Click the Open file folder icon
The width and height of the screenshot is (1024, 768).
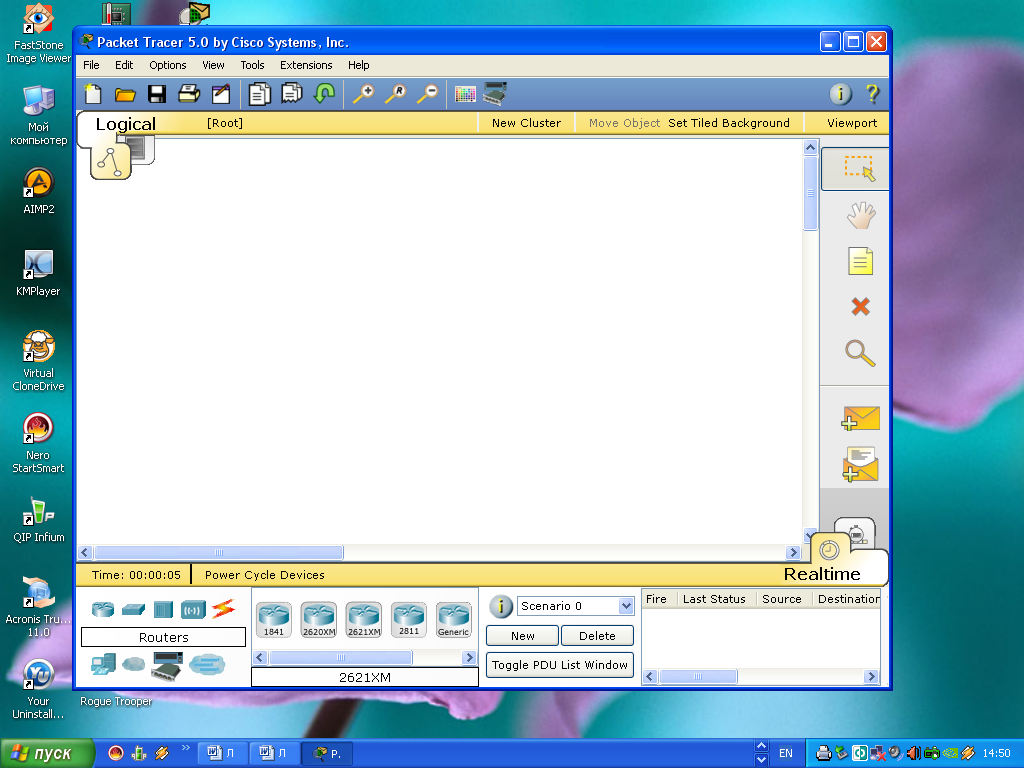125,95
